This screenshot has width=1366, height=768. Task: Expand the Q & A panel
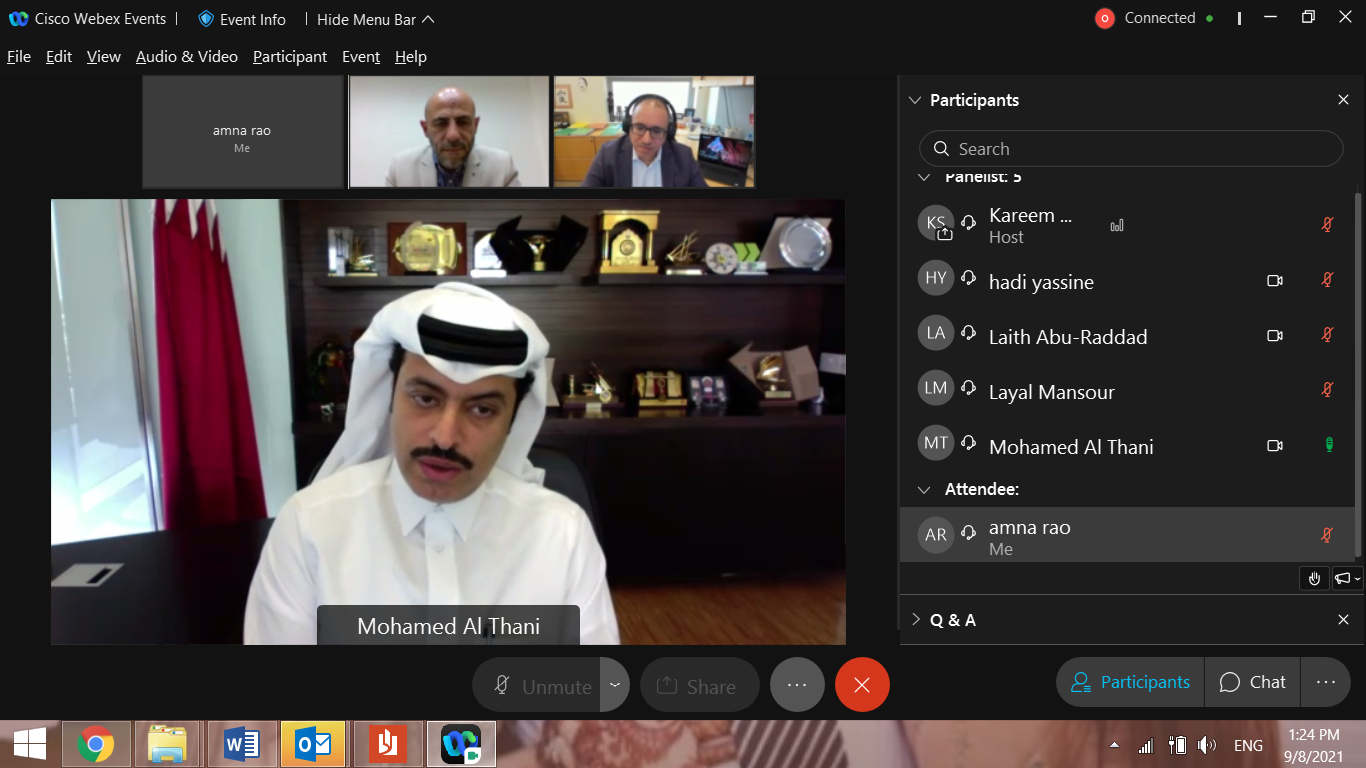point(915,620)
